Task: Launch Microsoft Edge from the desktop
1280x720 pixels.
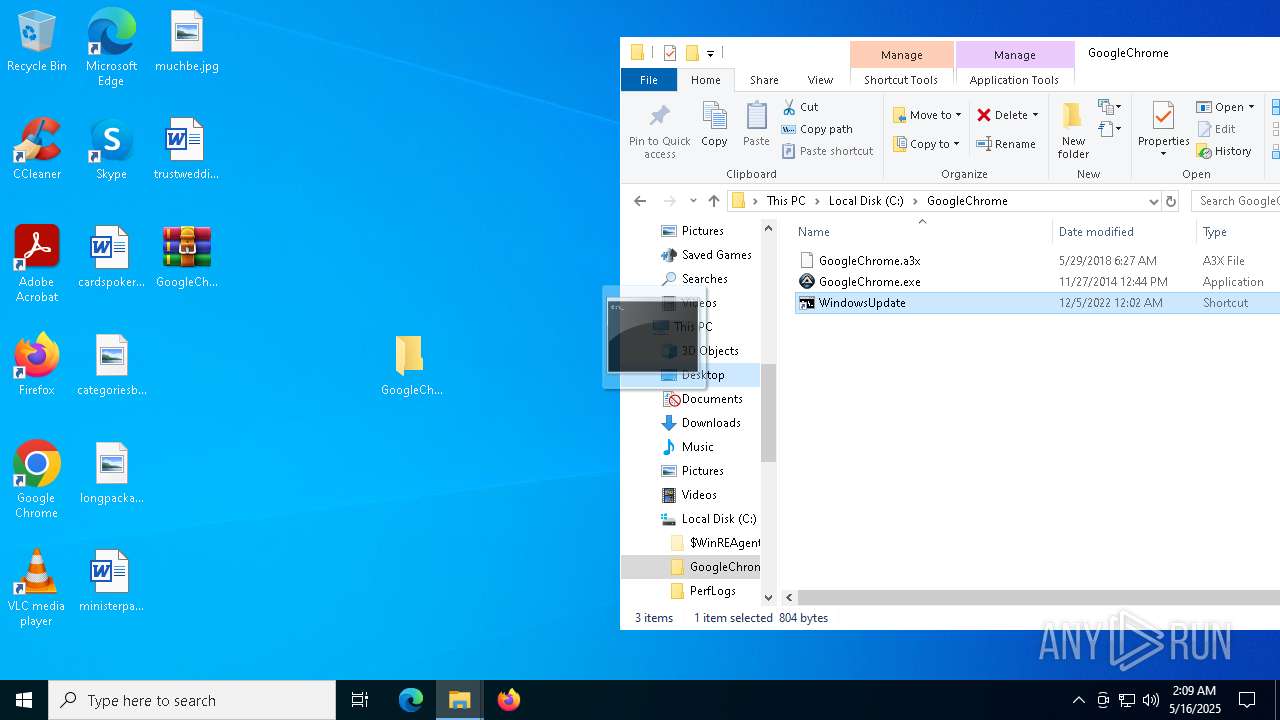Action: pos(111,48)
